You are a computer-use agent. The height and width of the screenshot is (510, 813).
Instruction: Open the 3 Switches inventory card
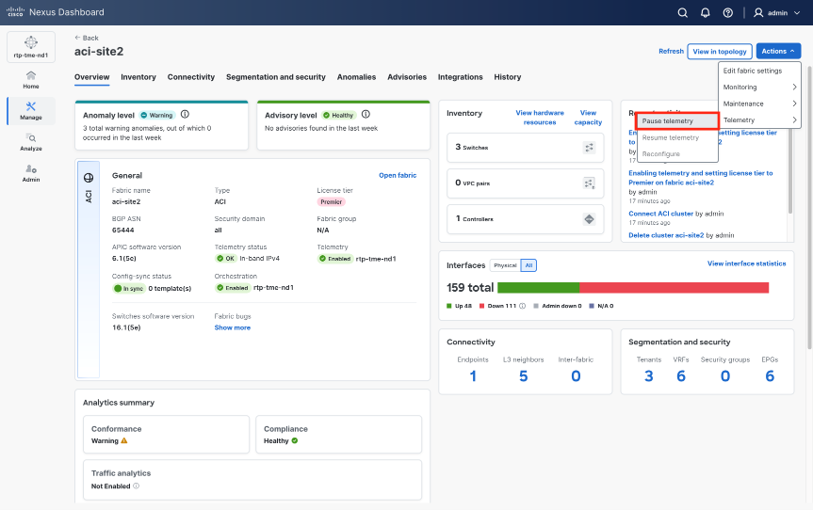tap(525, 148)
